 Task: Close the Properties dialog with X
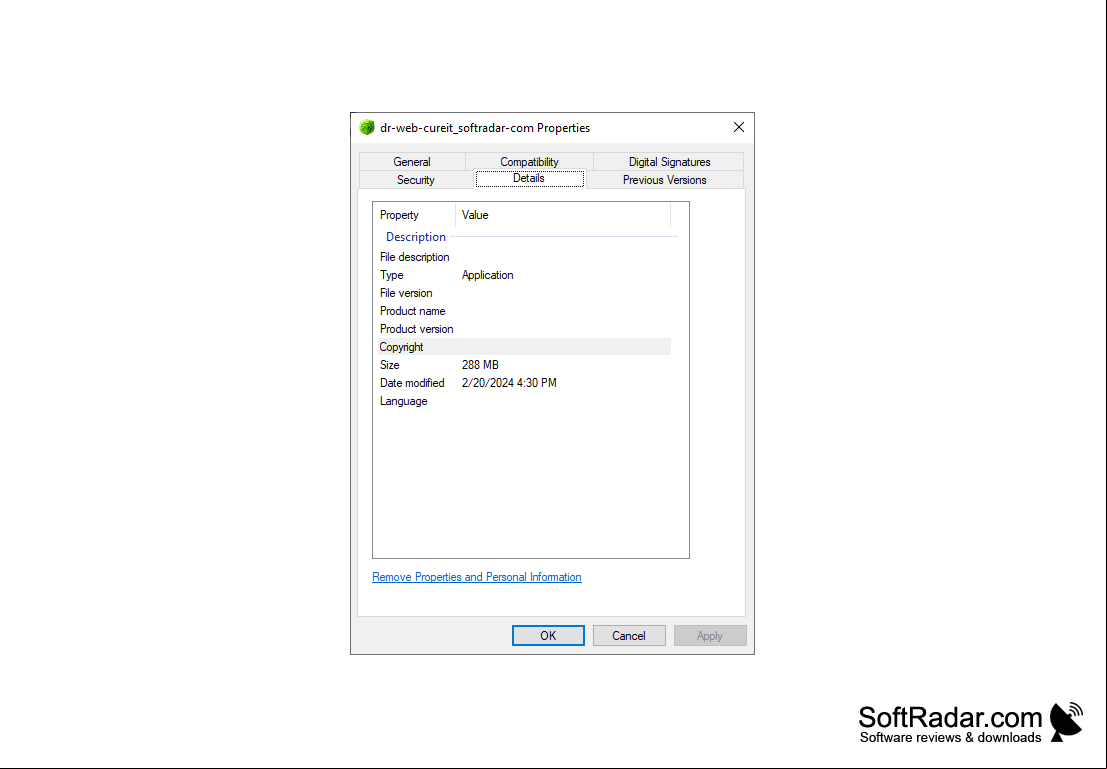pos(738,127)
